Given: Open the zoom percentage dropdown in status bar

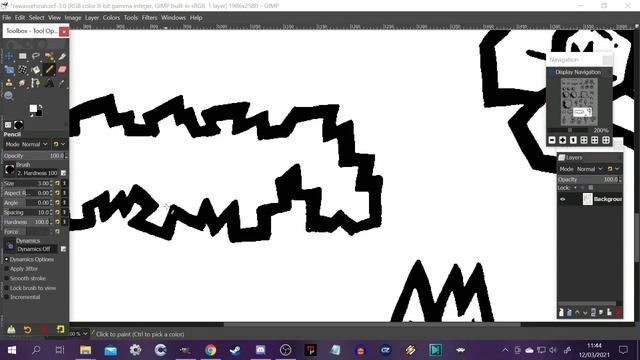Looking at the screenshot, I should coord(85,334).
